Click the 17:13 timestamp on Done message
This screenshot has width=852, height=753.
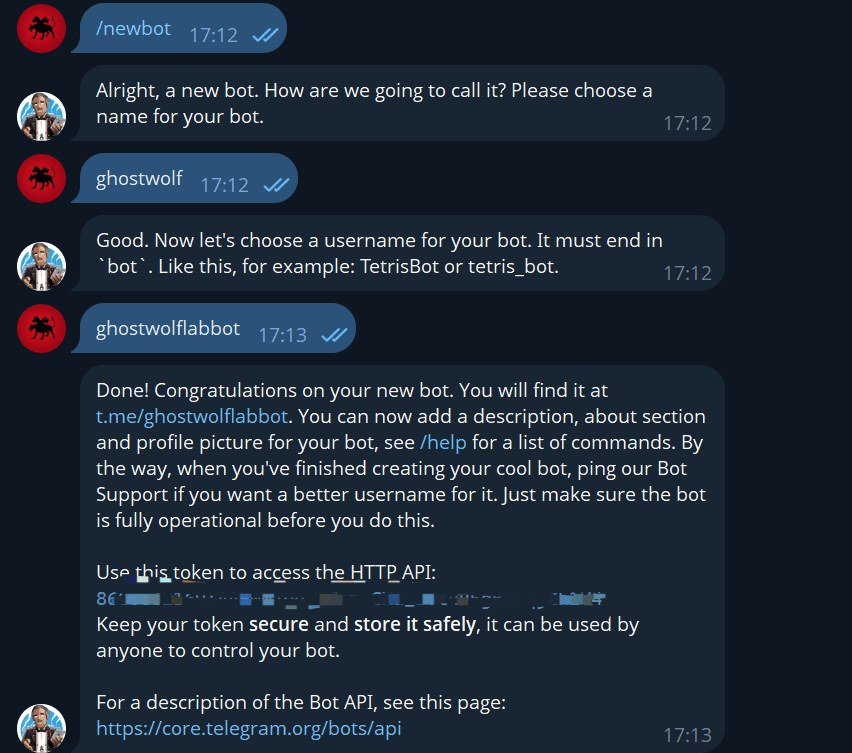(x=687, y=735)
